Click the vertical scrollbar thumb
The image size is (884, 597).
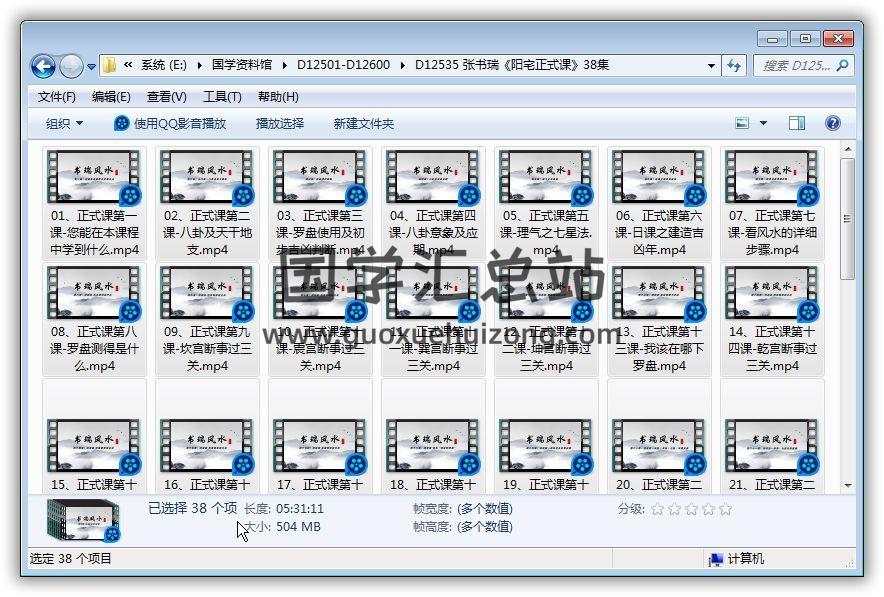click(847, 219)
